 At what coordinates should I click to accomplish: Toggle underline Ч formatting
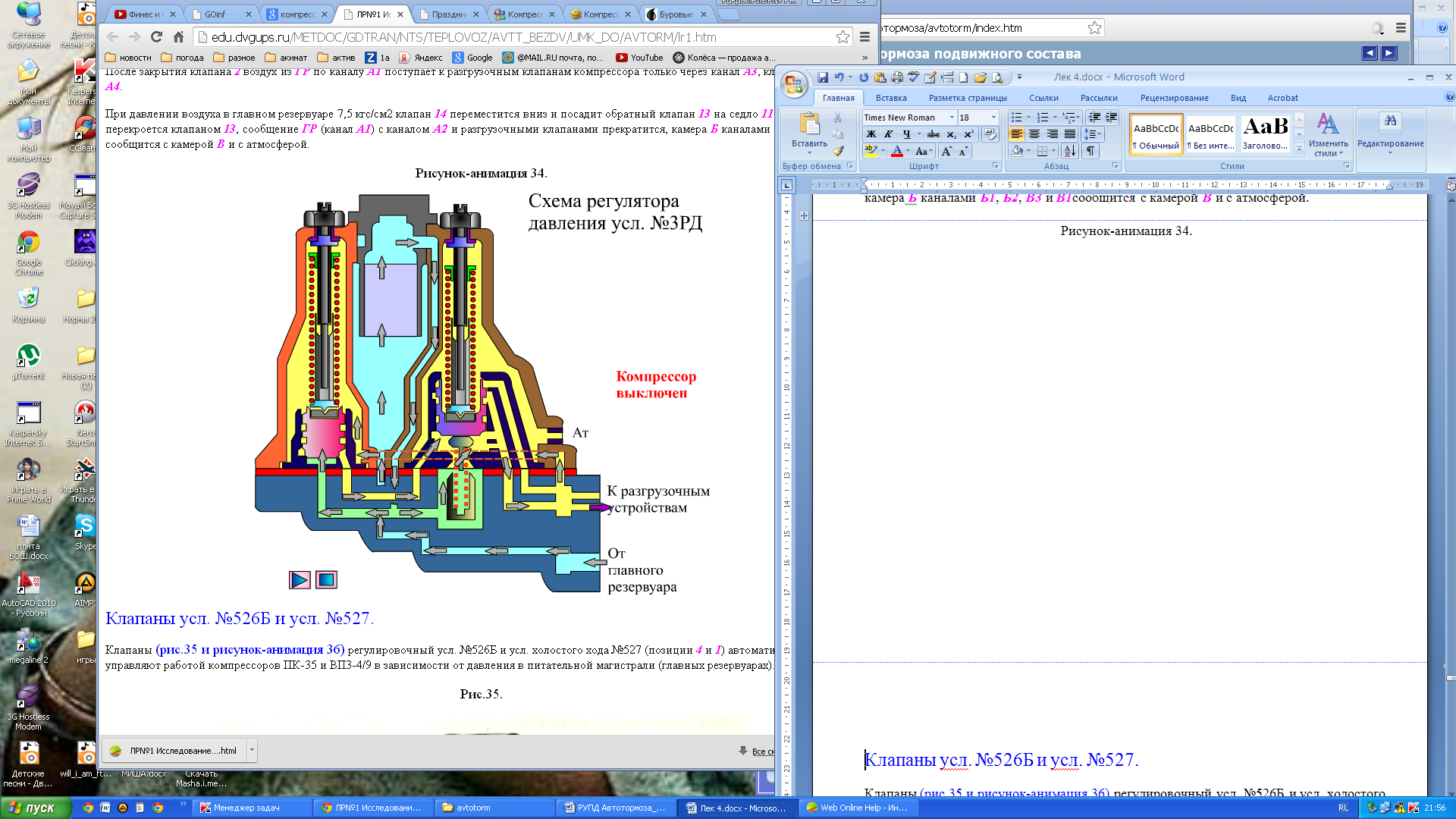click(x=906, y=134)
